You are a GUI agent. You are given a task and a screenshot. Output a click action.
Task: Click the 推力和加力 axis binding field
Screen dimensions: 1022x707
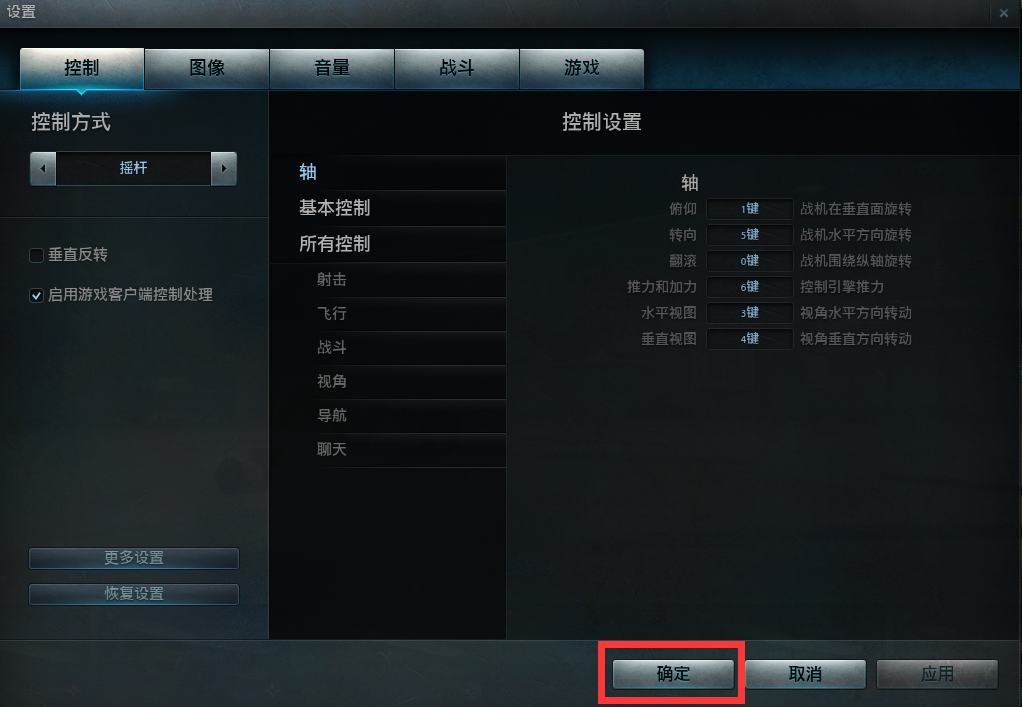[750, 287]
